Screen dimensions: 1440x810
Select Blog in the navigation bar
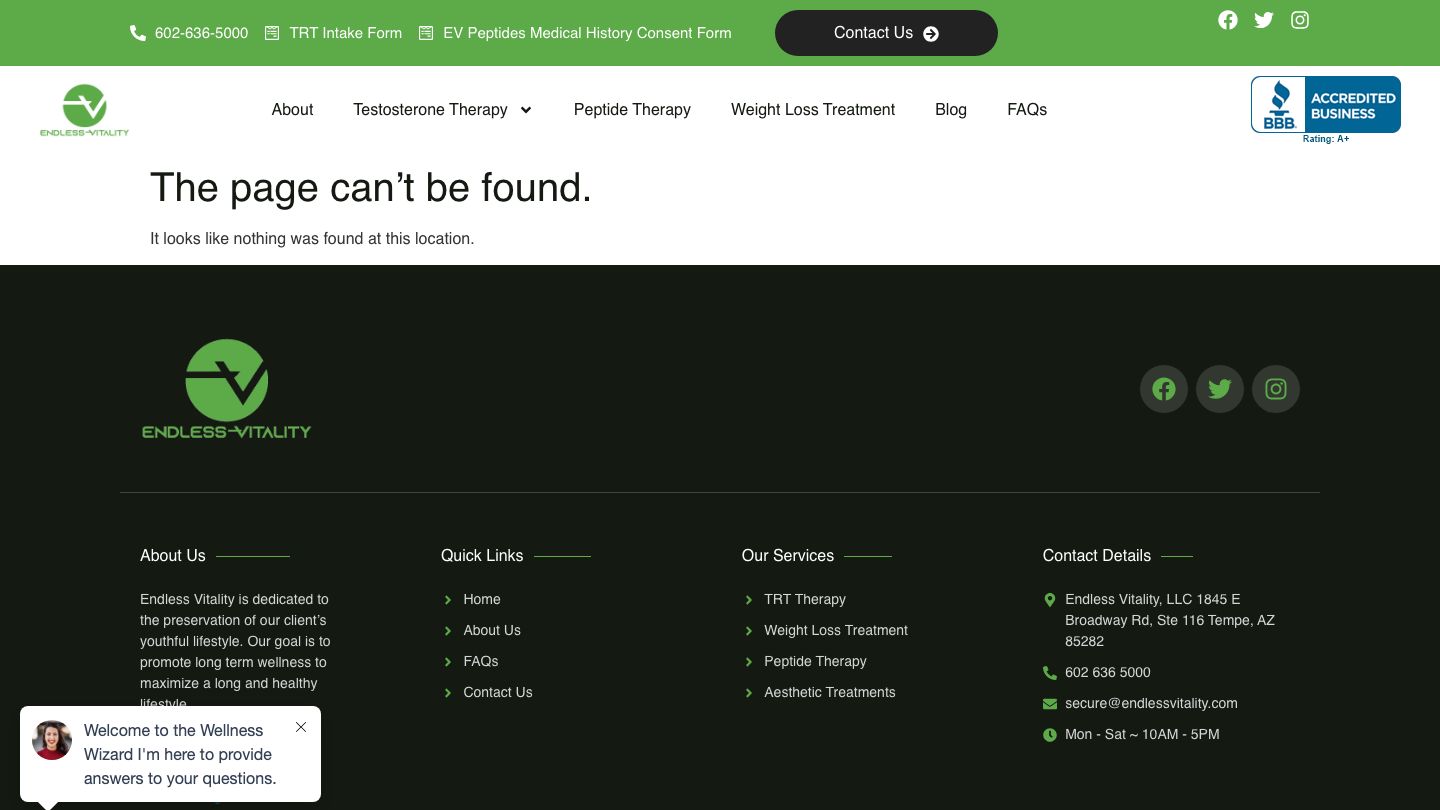950,110
